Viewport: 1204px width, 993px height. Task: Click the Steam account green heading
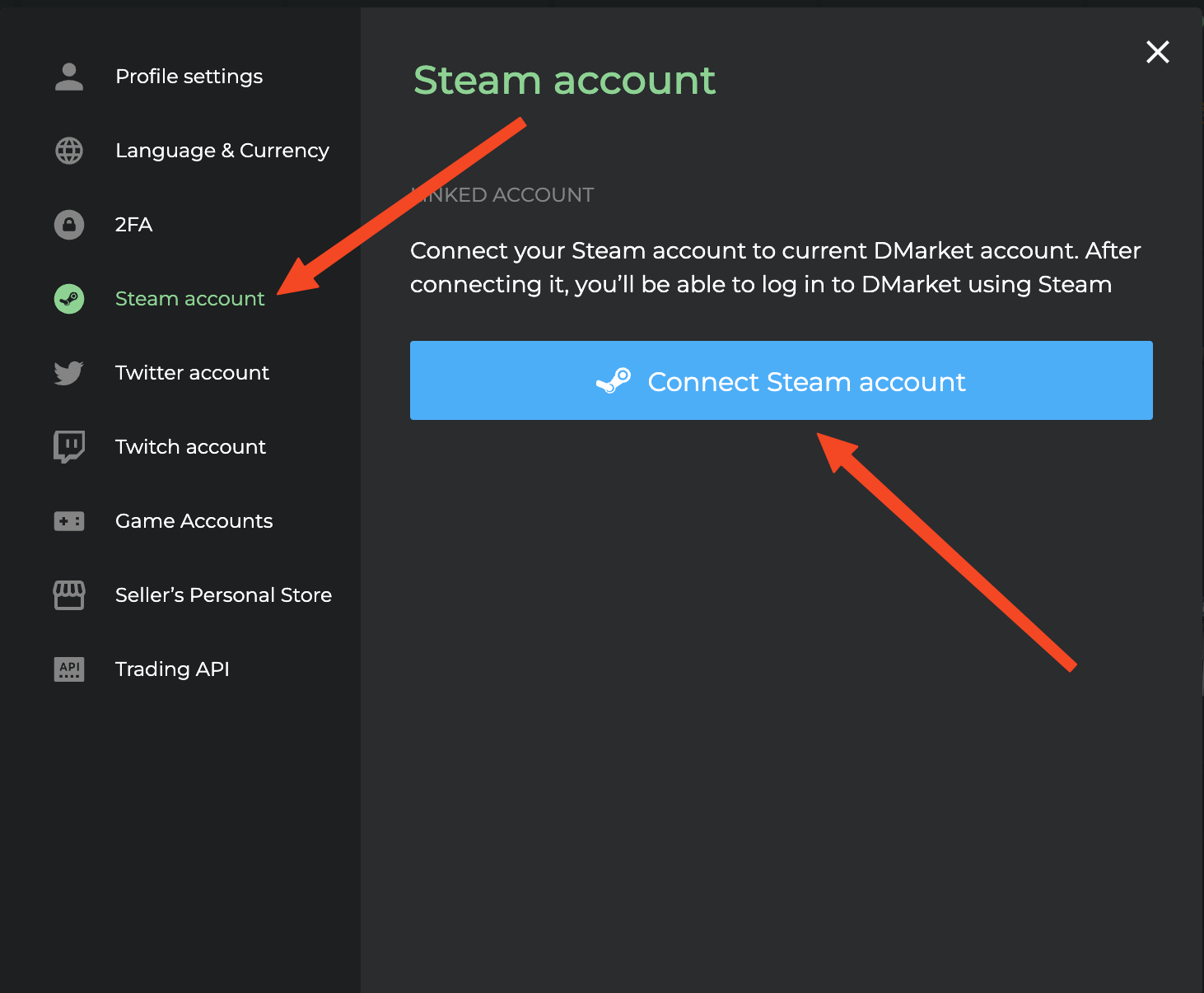565,81
